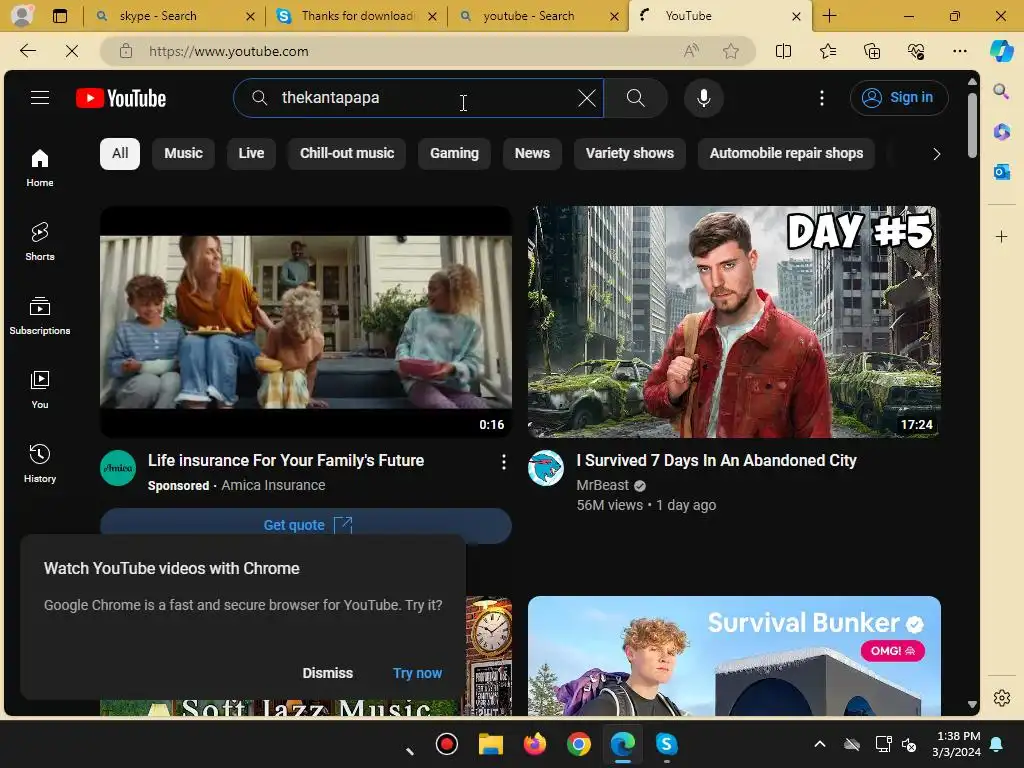Go to Home in the sidebar

[40, 168]
